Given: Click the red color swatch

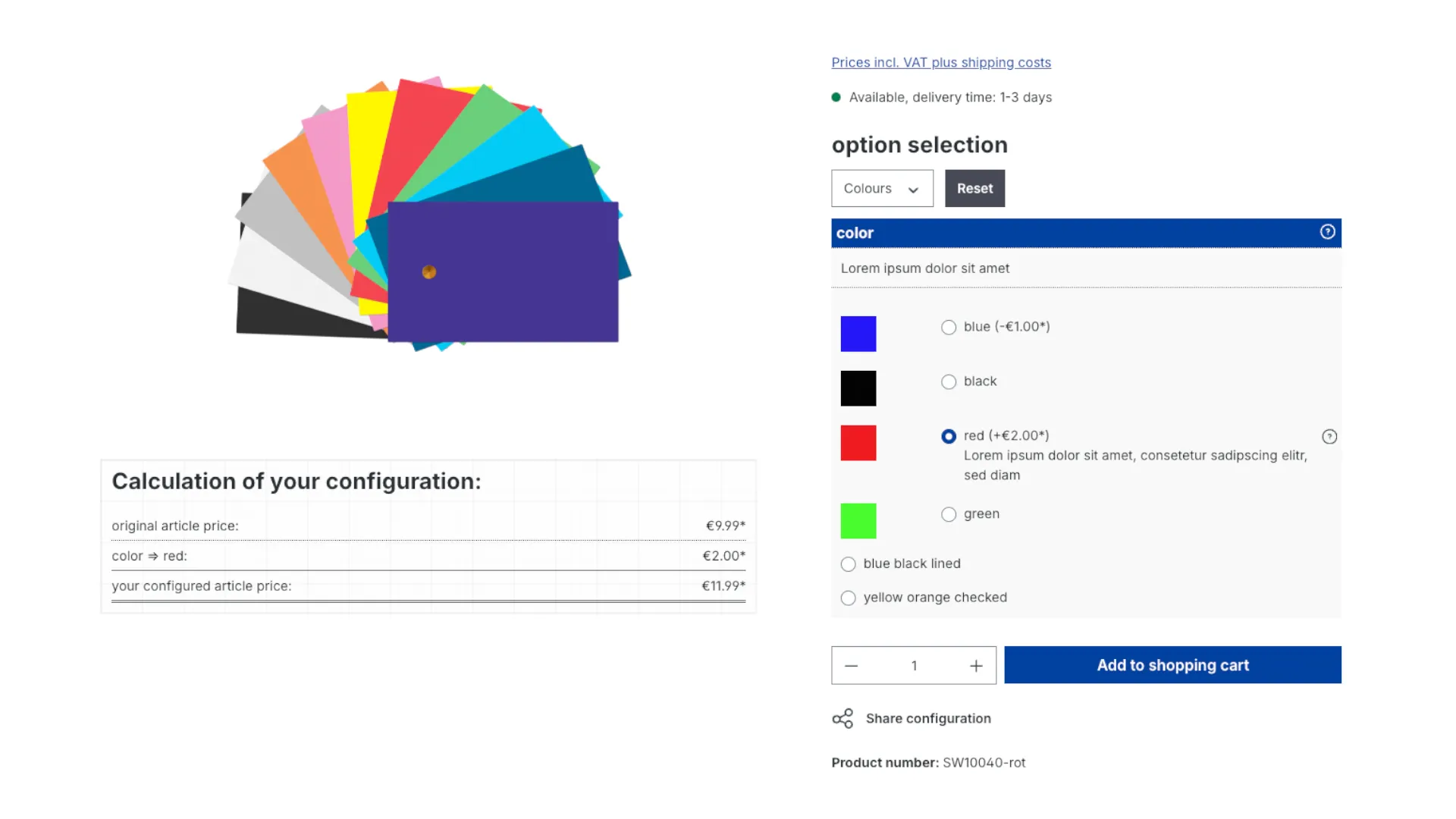Looking at the screenshot, I should tap(858, 442).
